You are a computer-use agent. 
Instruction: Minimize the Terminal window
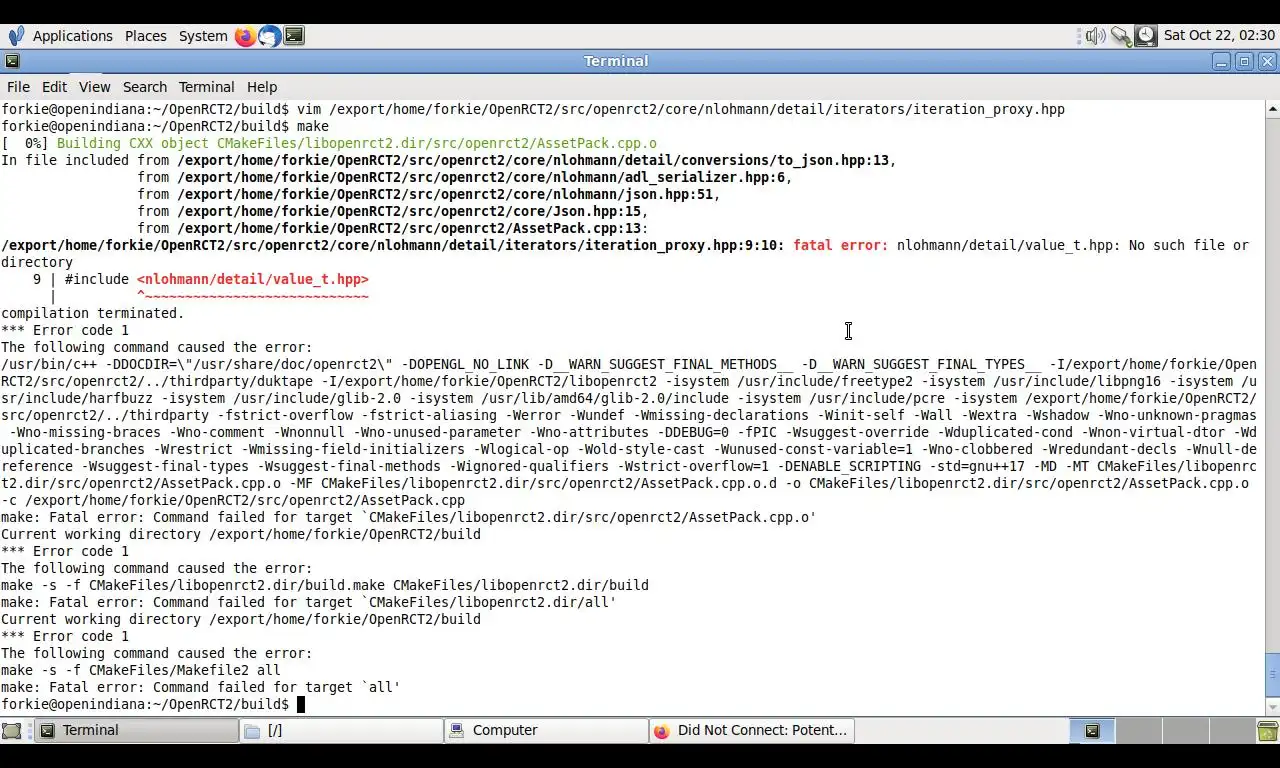tap(1221, 62)
